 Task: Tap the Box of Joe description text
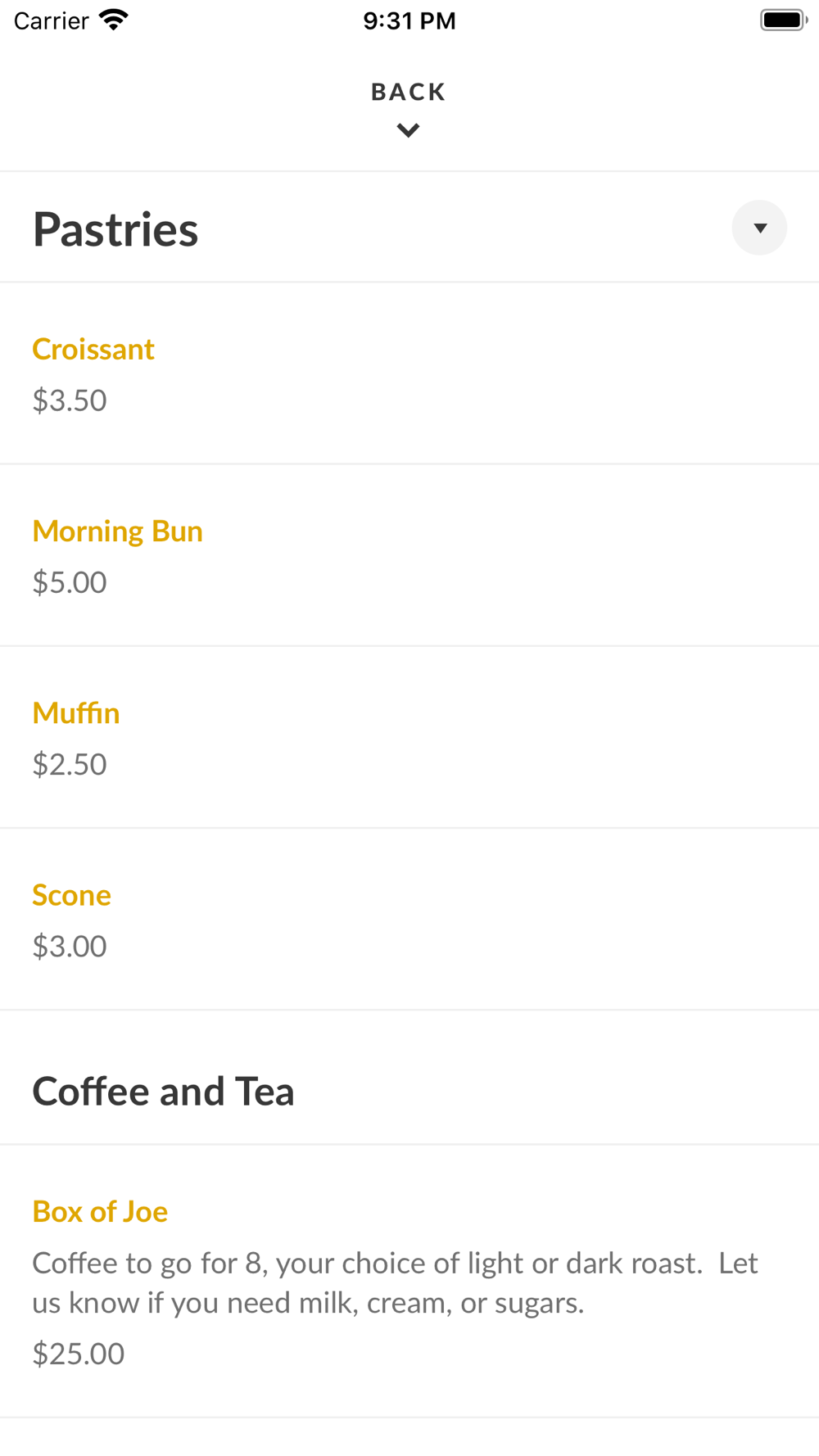coord(395,1282)
